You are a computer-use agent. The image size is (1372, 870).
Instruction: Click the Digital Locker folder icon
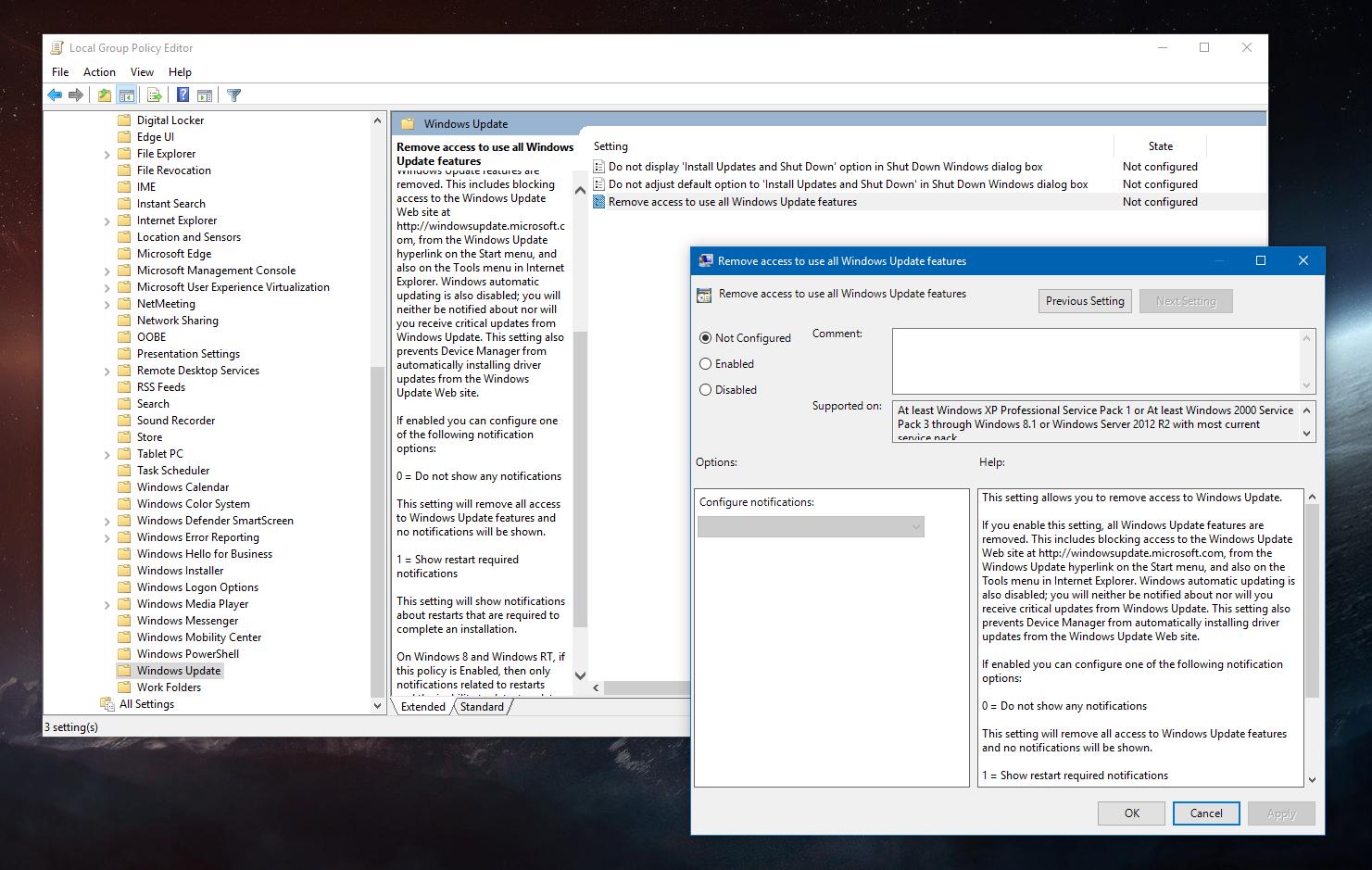pos(124,120)
